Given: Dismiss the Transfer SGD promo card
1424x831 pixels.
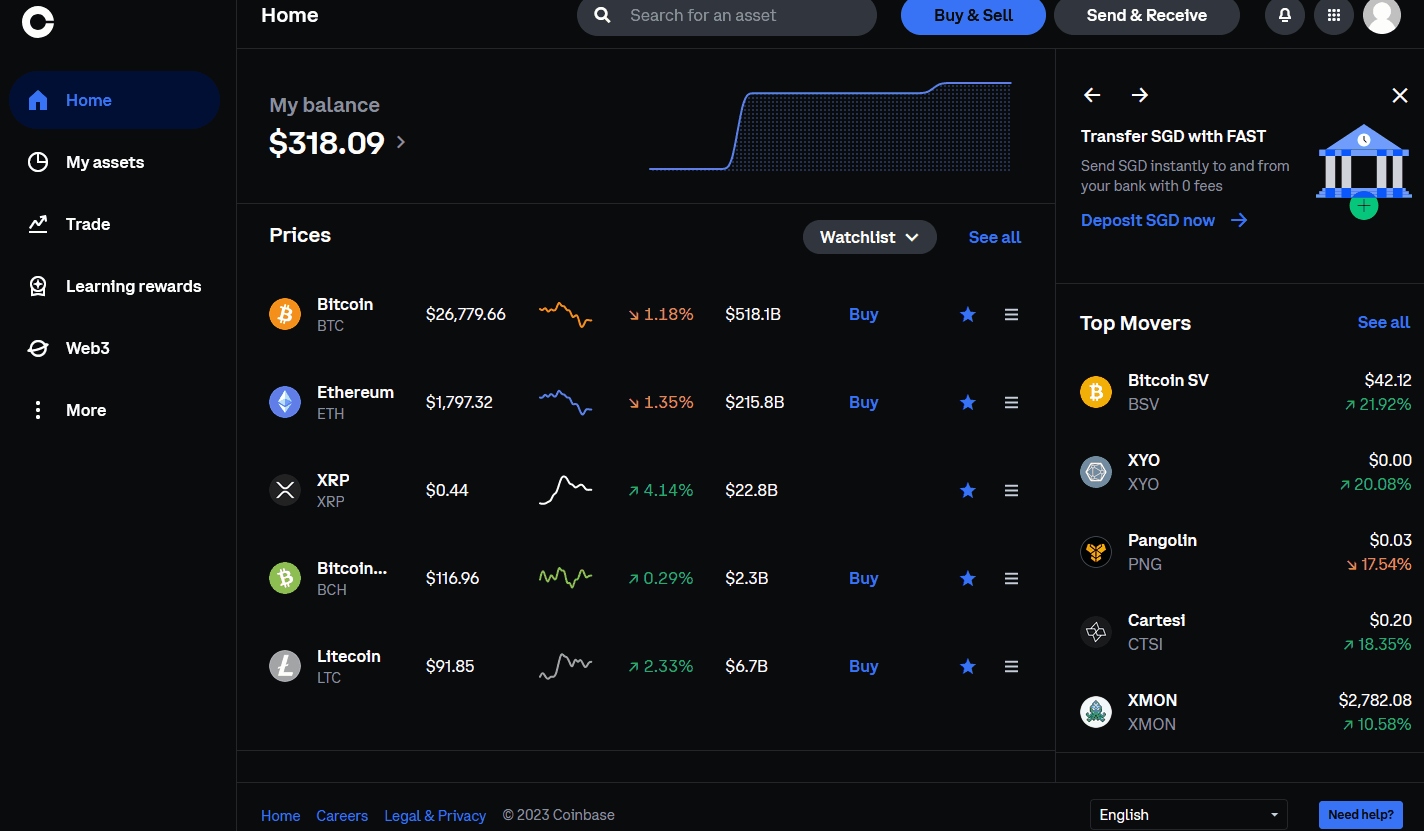Looking at the screenshot, I should click(1400, 95).
